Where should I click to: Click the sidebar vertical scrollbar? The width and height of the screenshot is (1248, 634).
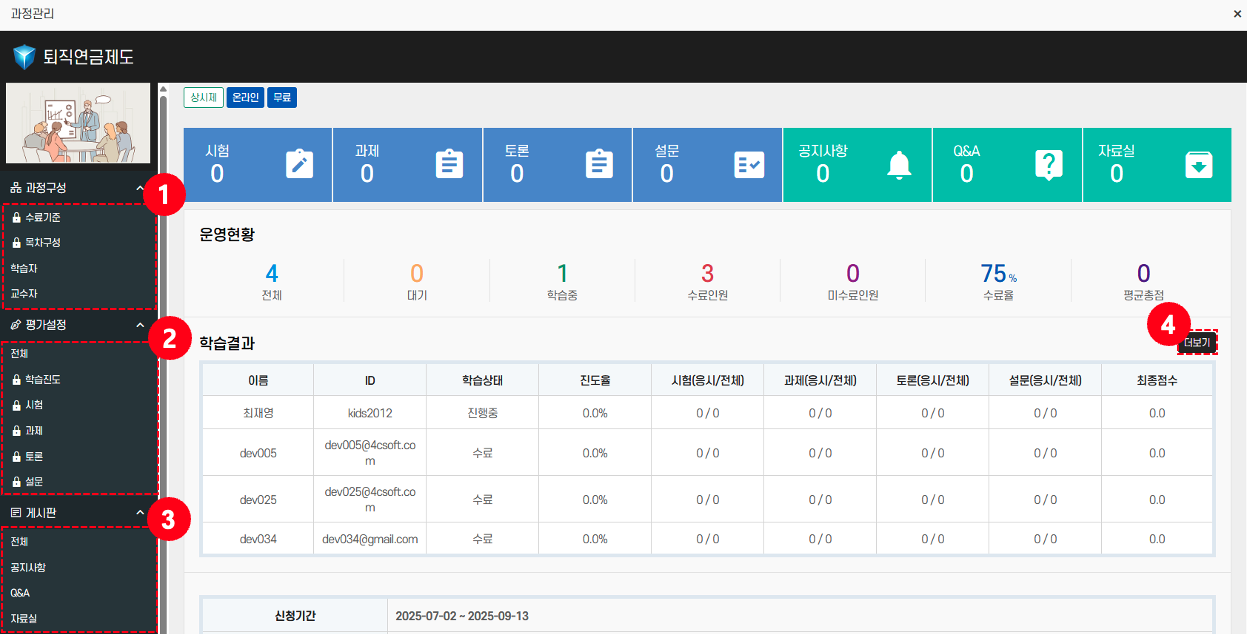pyautogui.click(x=163, y=350)
